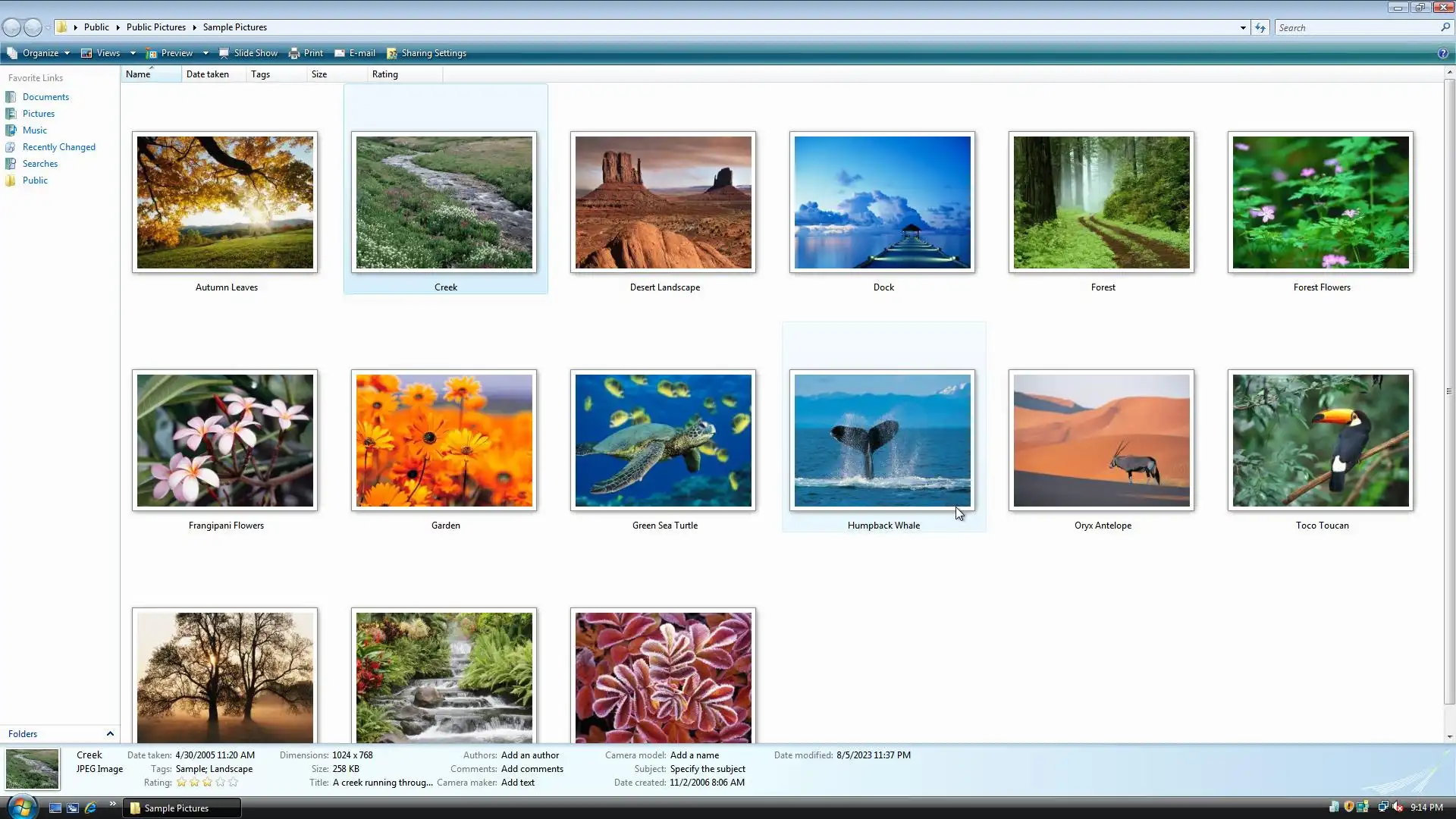Viewport: 1456px width, 819px height.
Task: Click the Windows Start orb
Action: [x=21, y=806]
